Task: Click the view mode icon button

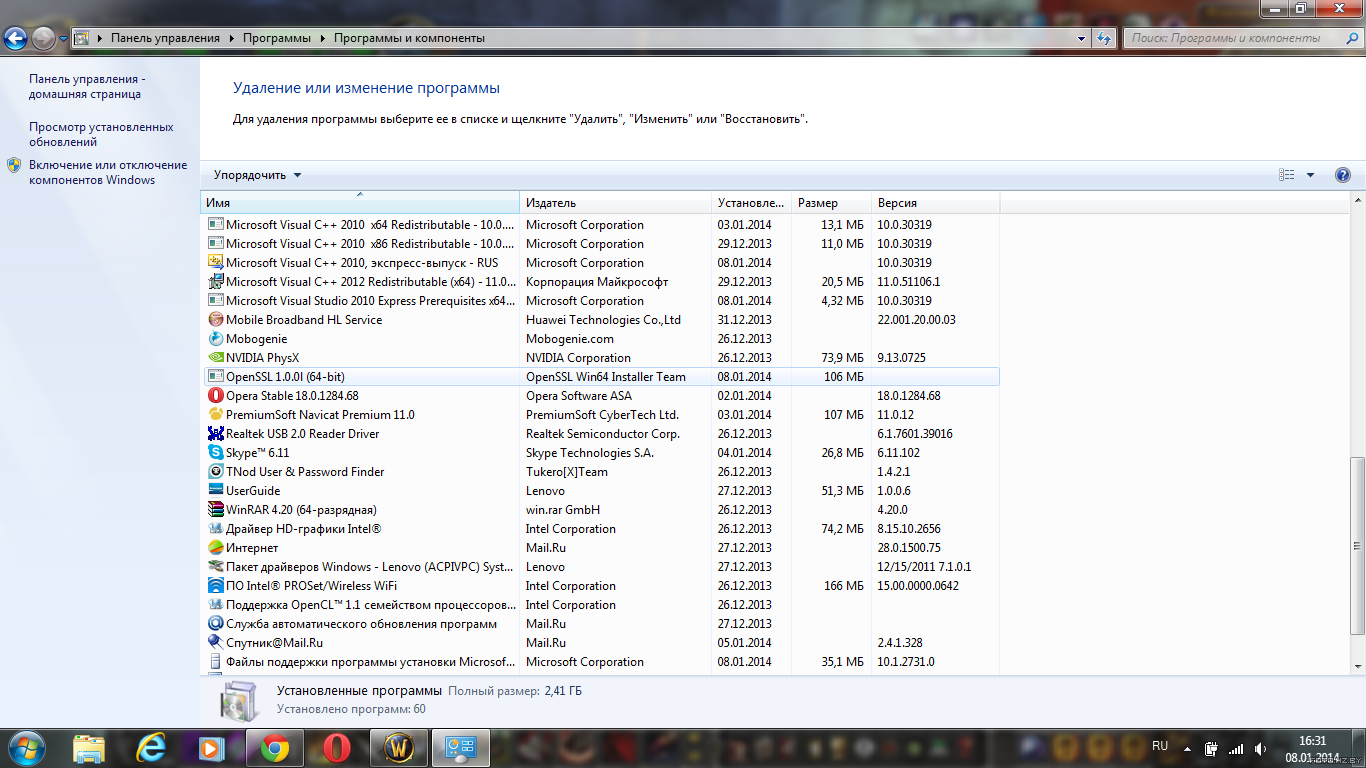Action: (x=1287, y=175)
